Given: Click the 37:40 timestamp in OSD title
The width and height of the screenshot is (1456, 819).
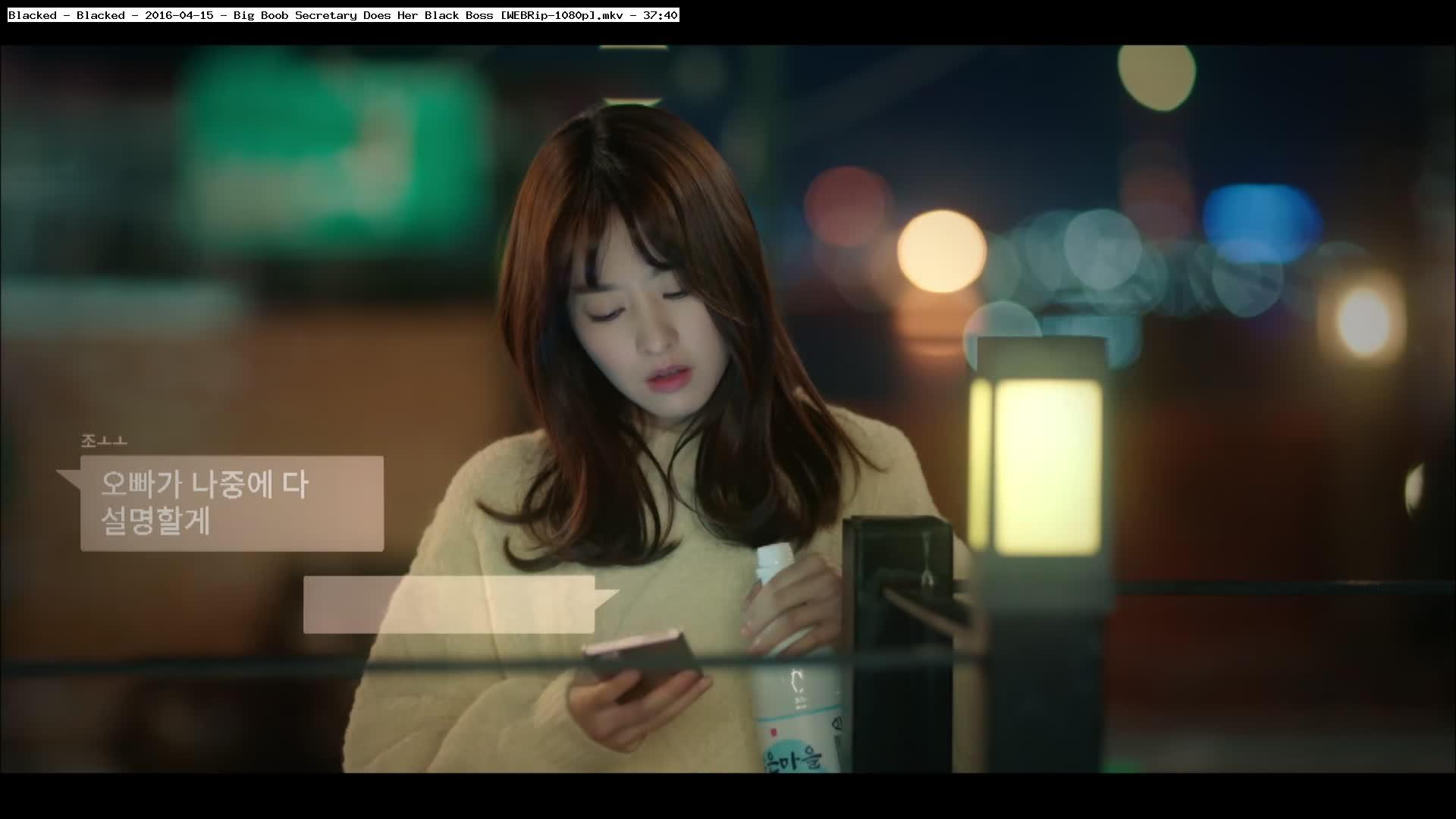Looking at the screenshot, I should tap(660, 15).
